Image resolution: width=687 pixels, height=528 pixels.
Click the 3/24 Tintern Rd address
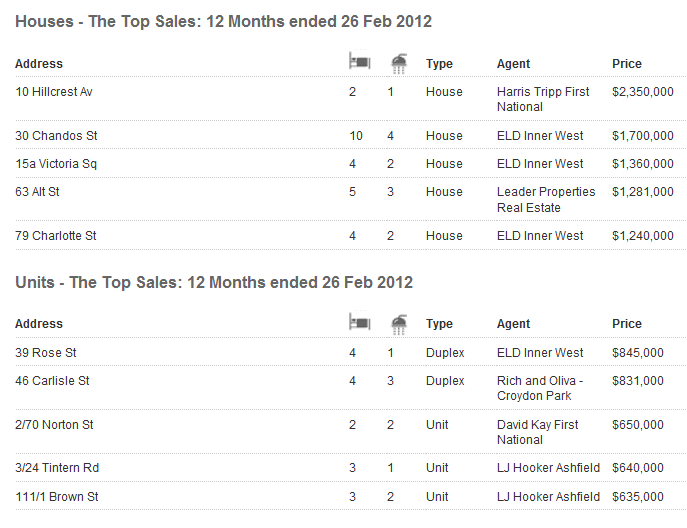[57, 468]
